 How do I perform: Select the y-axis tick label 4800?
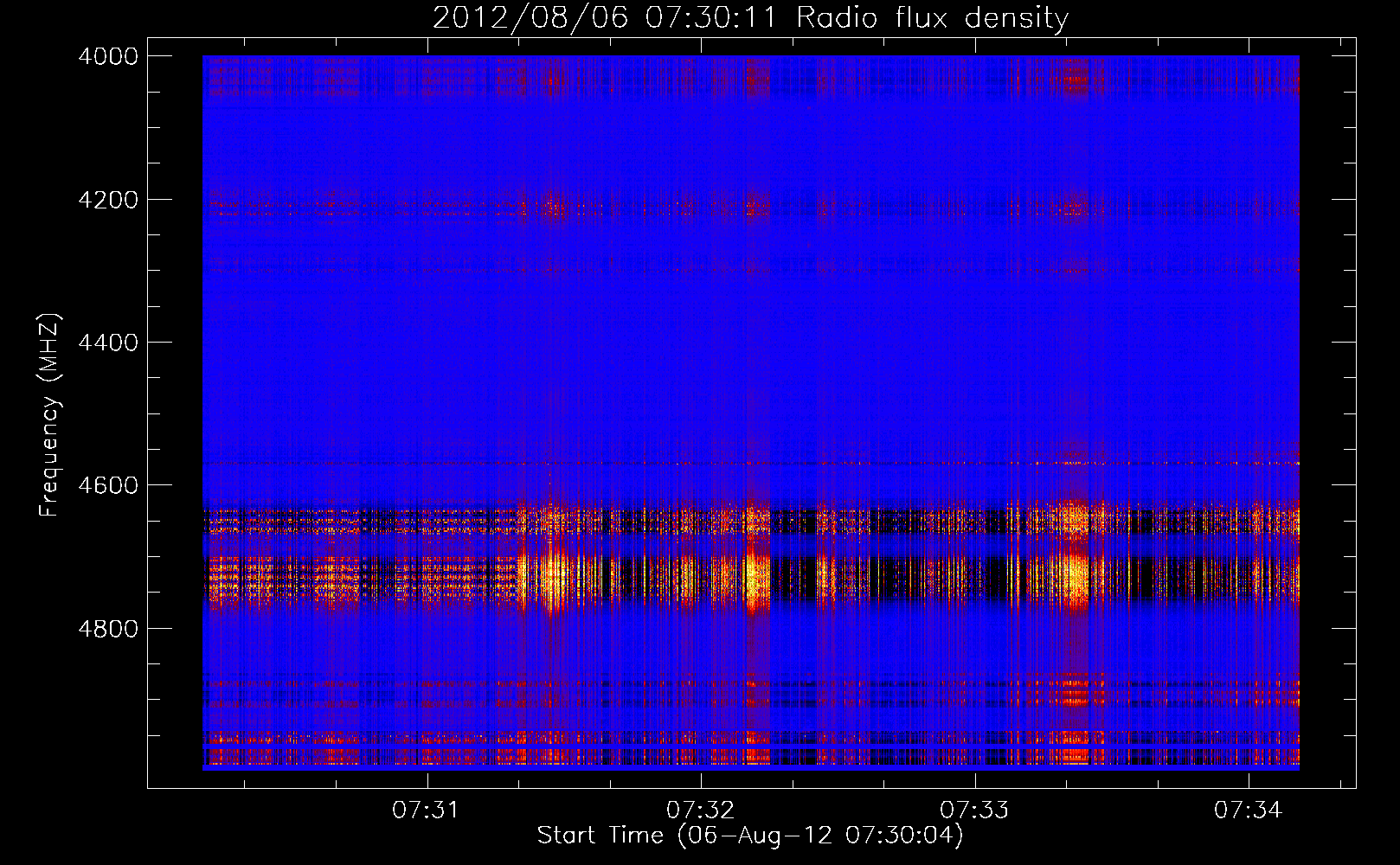tap(108, 628)
